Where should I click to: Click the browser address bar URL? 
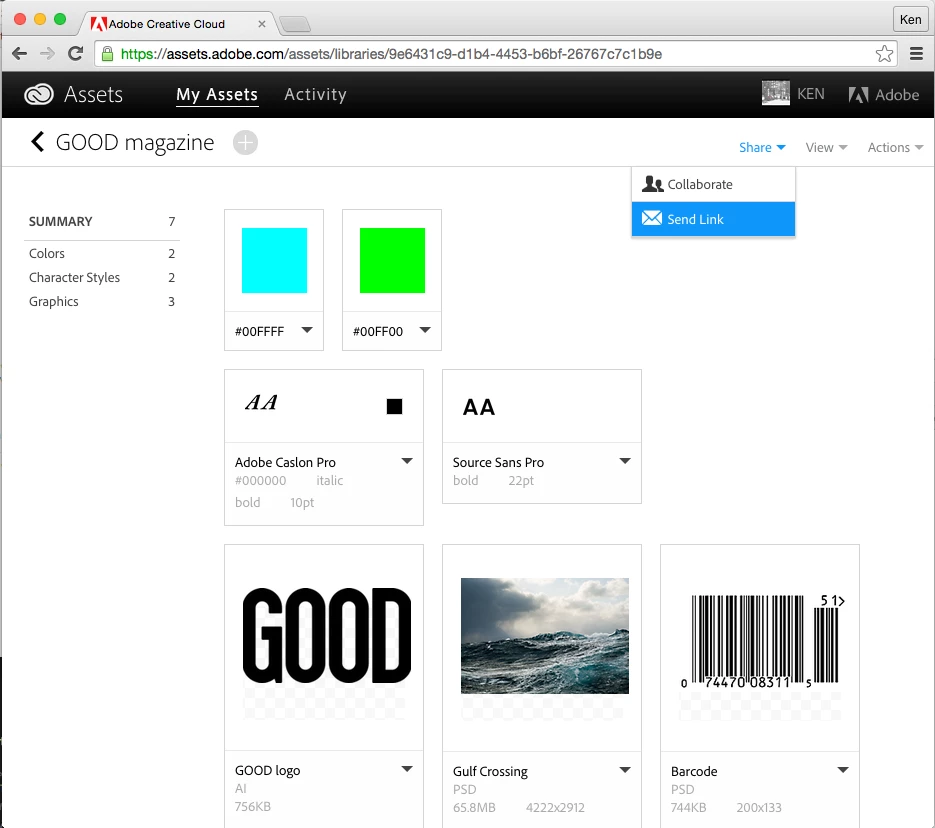click(x=391, y=54)
